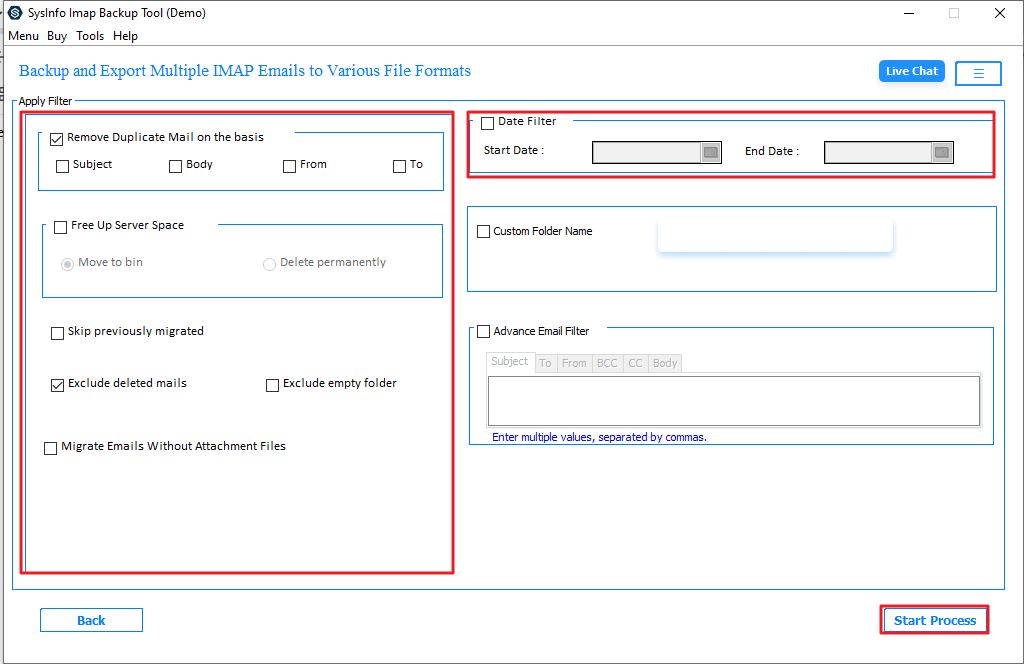1024x664 pixels.
Task: Switch to the BCC filter tab
Action: point(607,363)
